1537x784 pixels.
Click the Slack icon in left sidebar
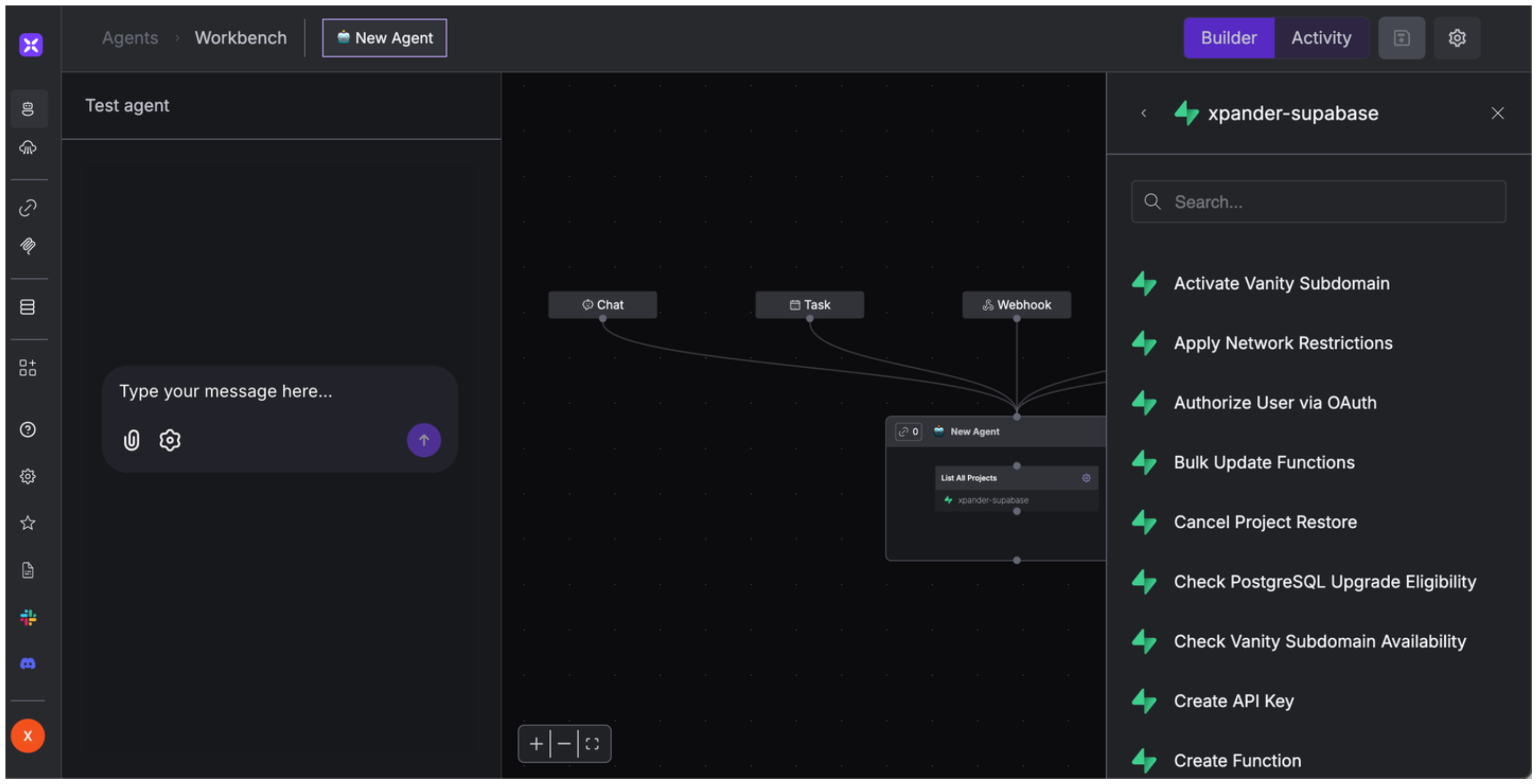pyautogui.click(x=27, y=617)
